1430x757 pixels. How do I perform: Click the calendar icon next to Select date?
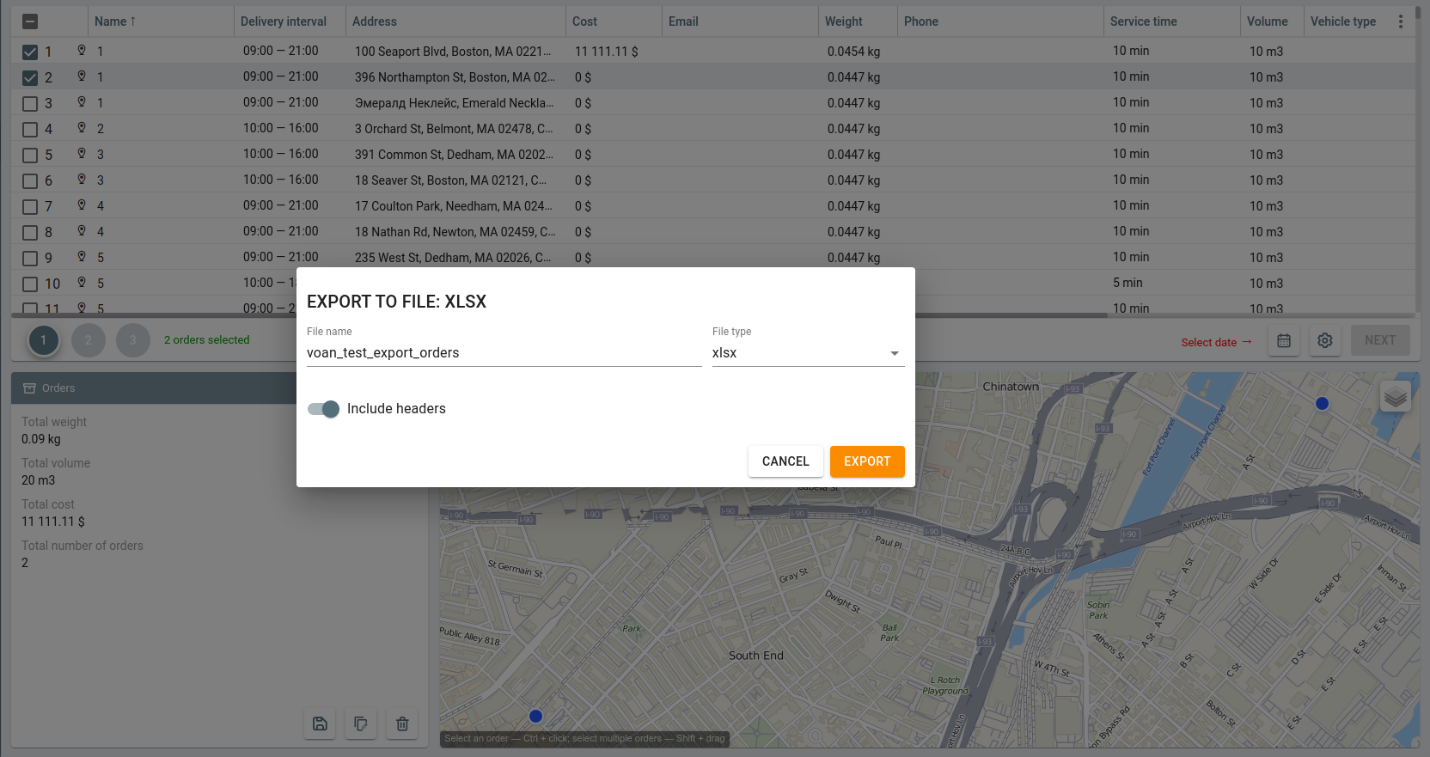[x=1284, y=341]
